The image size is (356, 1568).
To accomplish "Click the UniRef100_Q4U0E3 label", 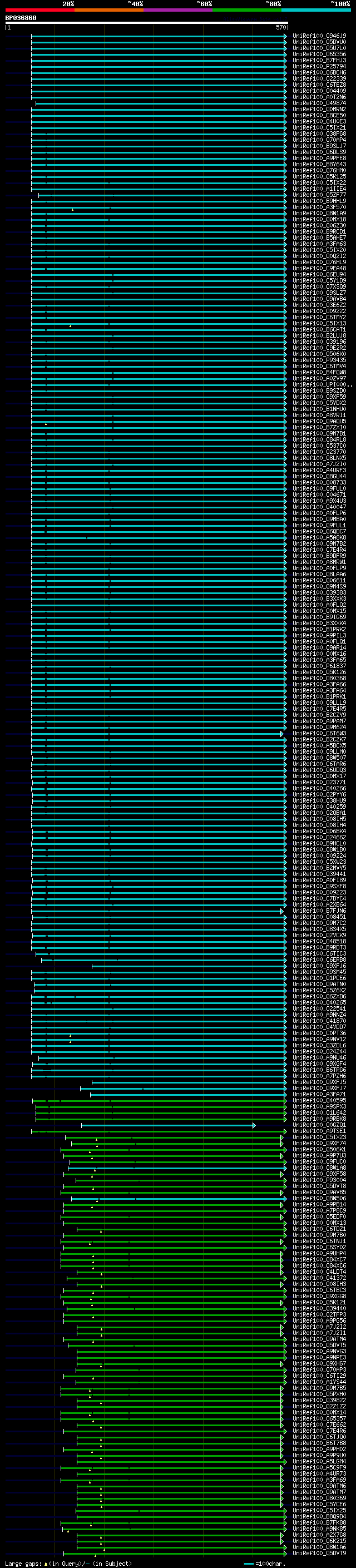I will pyautogui.click(x=319, y=122).
